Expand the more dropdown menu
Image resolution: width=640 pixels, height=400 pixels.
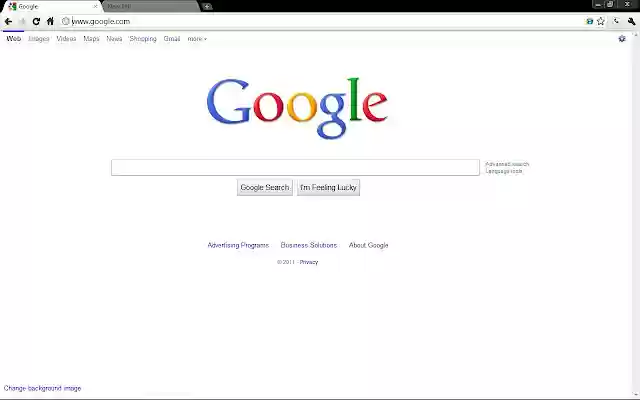197,39
